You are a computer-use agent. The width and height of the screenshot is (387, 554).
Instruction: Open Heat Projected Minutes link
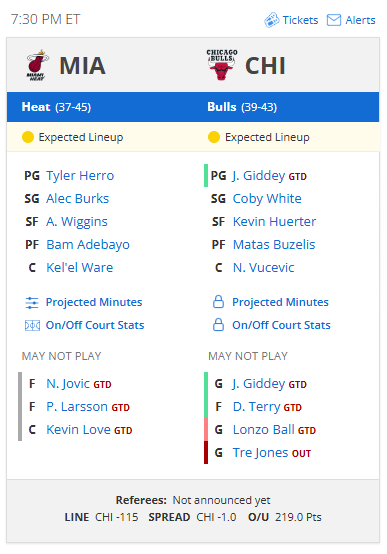94,302
